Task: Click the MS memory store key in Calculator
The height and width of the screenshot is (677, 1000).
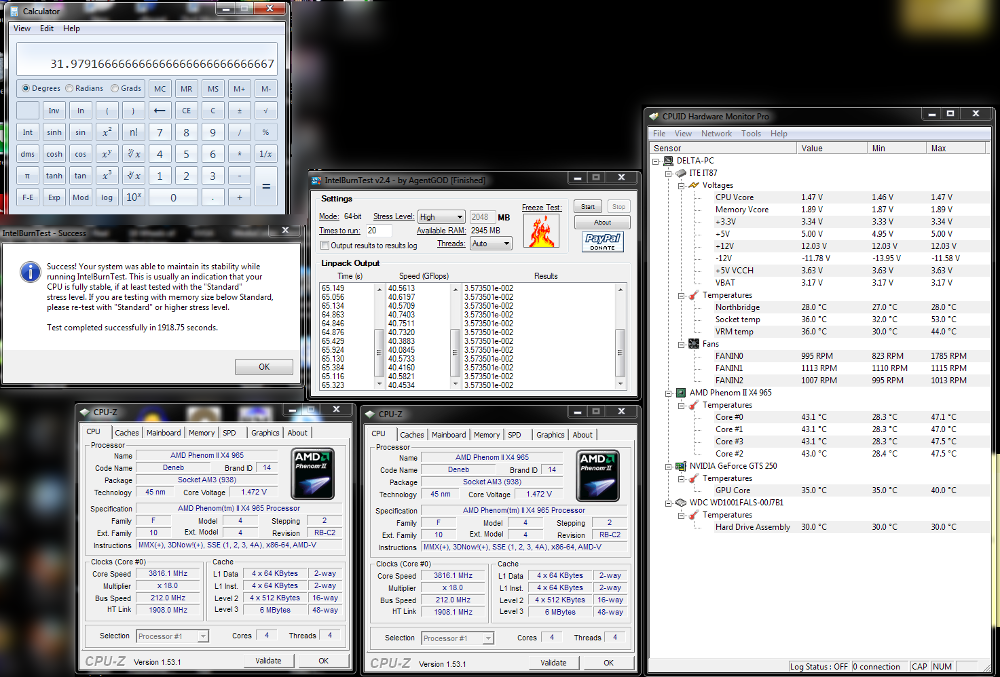Action: click(213, 89)
